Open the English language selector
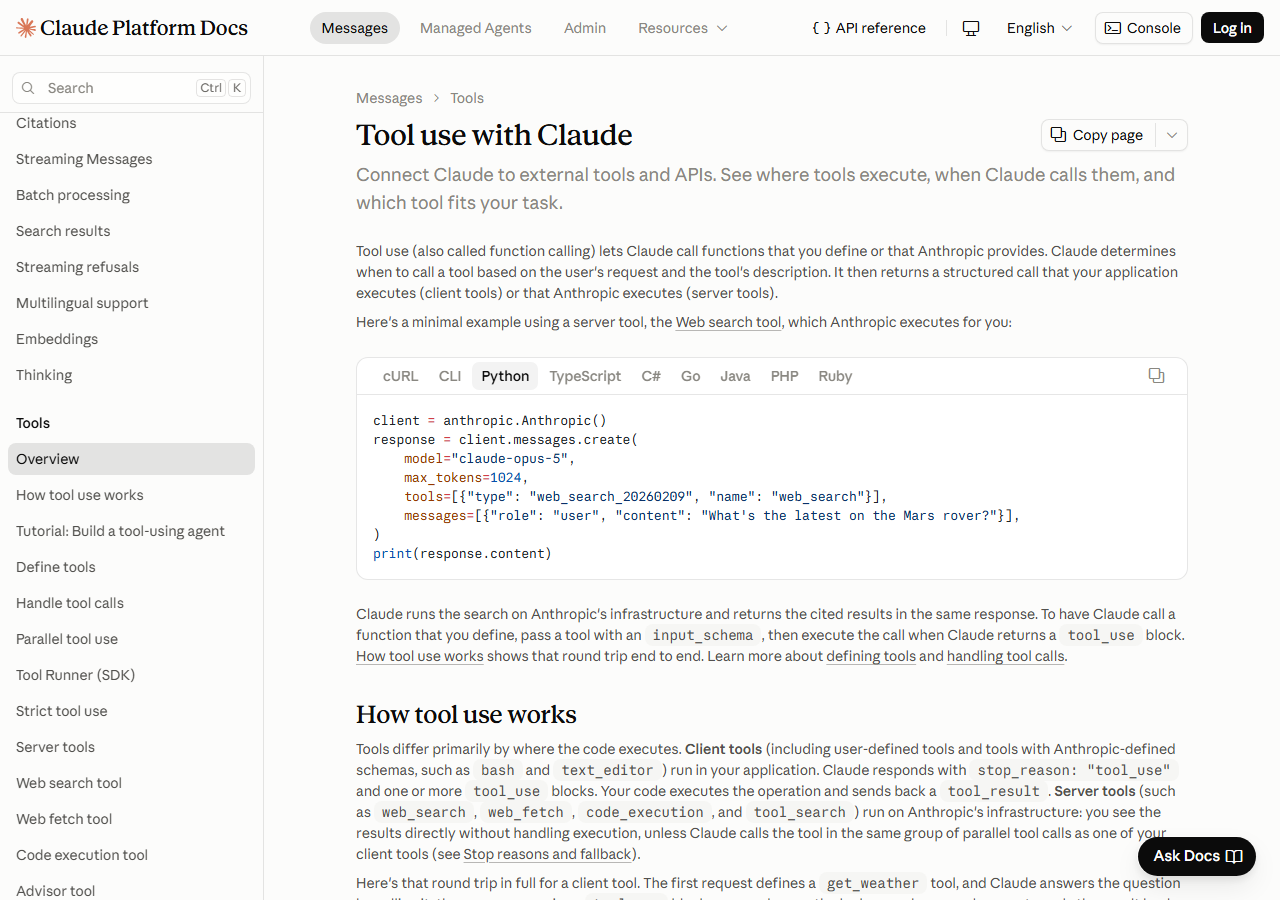Screen dimensions: 1280x900 [x=1039, y=28]
